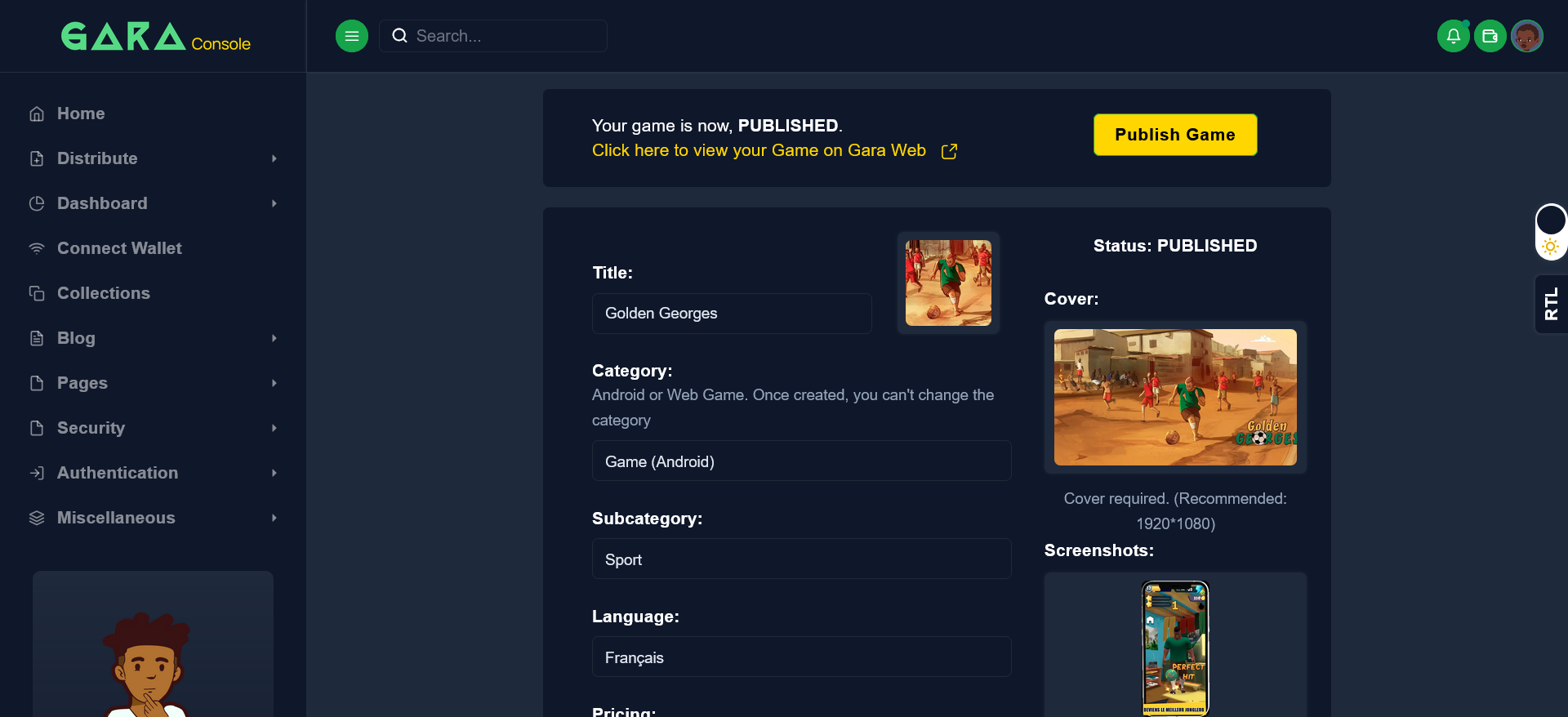Expand the Authentication submenu arrow
This screenshot has height=717, width=1568.
click(x=274, y=473)
